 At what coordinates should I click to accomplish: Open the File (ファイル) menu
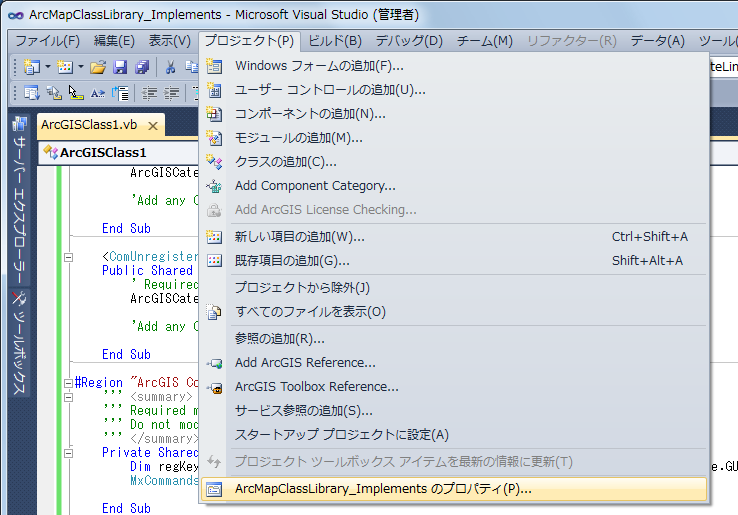pos(48,41)
